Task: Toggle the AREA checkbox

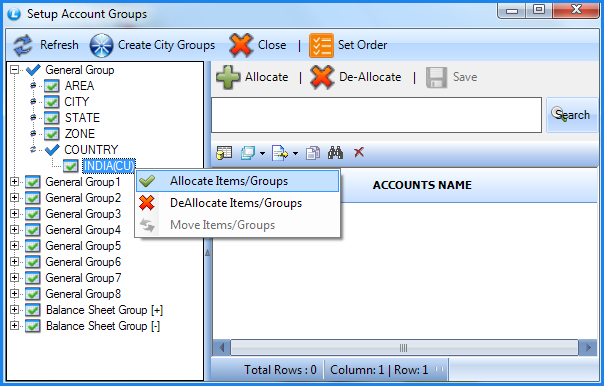Action: (x=51, y=86)
